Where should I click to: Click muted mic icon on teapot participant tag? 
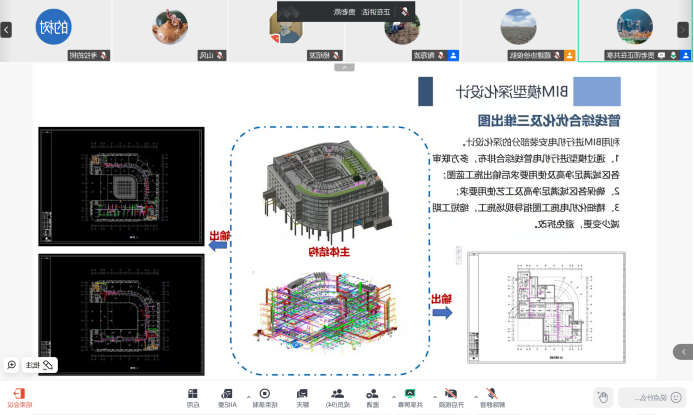pos(220,55)
